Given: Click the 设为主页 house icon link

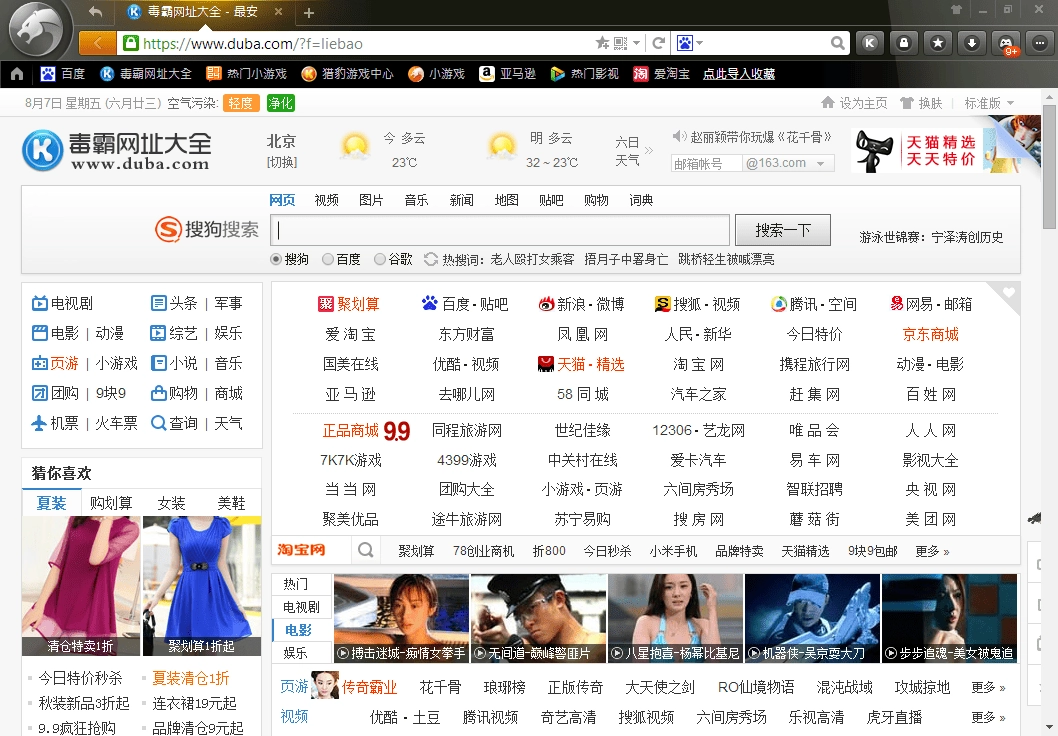Looking at the screenshot, I should point(854,103).
